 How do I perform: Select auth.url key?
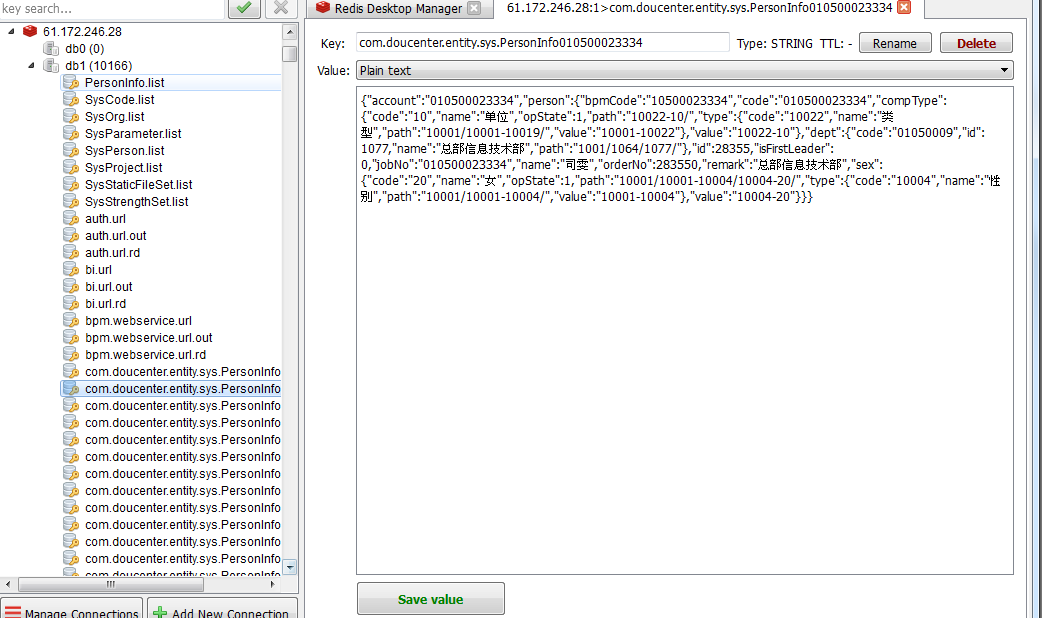tap(105, 219)
